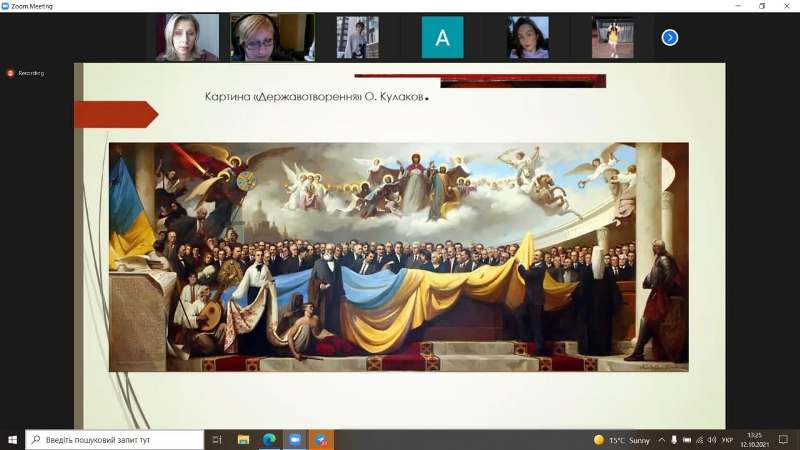Open Wi-Fi network tray icon
800x450 pixels.
tap(699, 440)
